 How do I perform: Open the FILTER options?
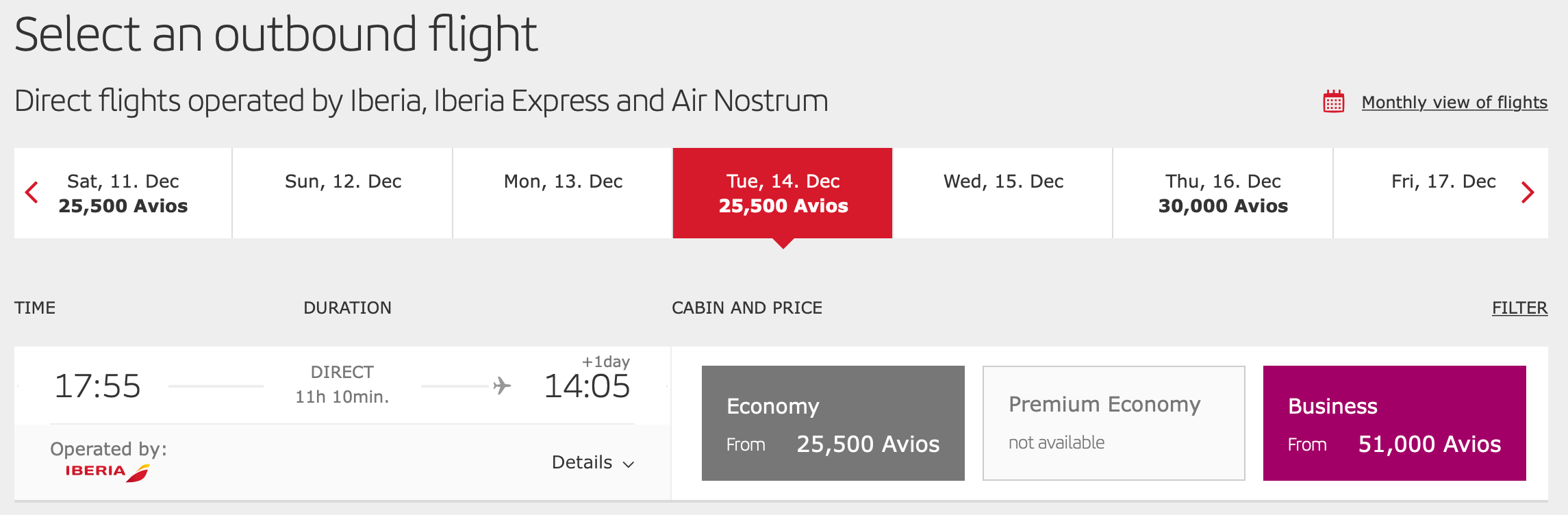pyautogui.click(x=1519, y=307)
